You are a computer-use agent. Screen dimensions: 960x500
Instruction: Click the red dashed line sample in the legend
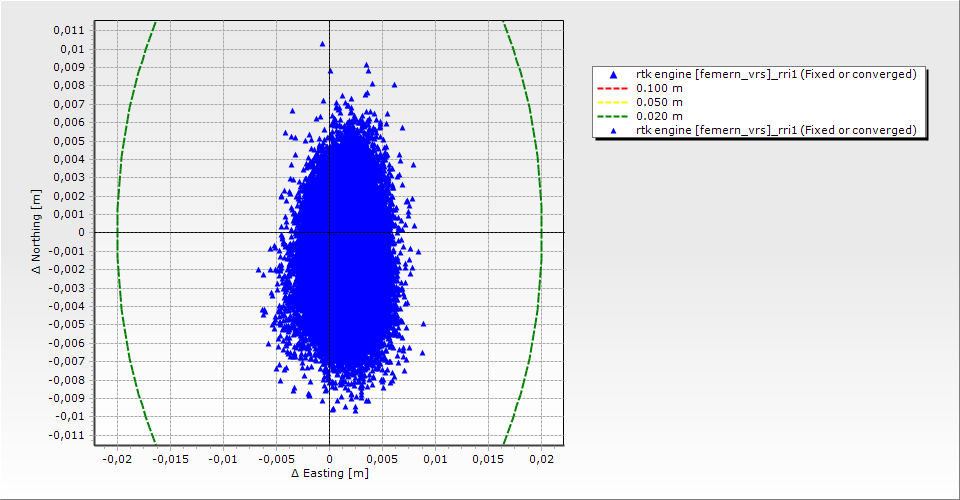click(613, 88)
